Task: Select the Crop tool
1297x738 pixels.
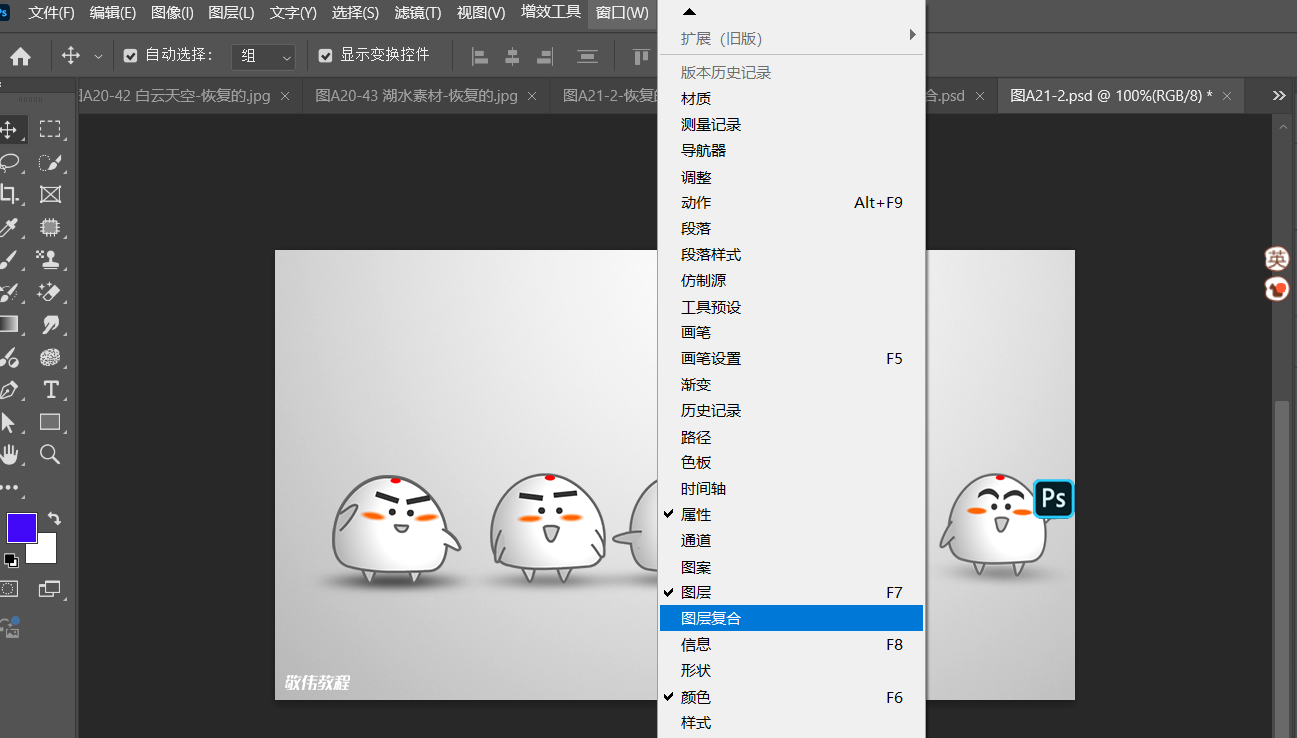Action: tap(10, 194)
